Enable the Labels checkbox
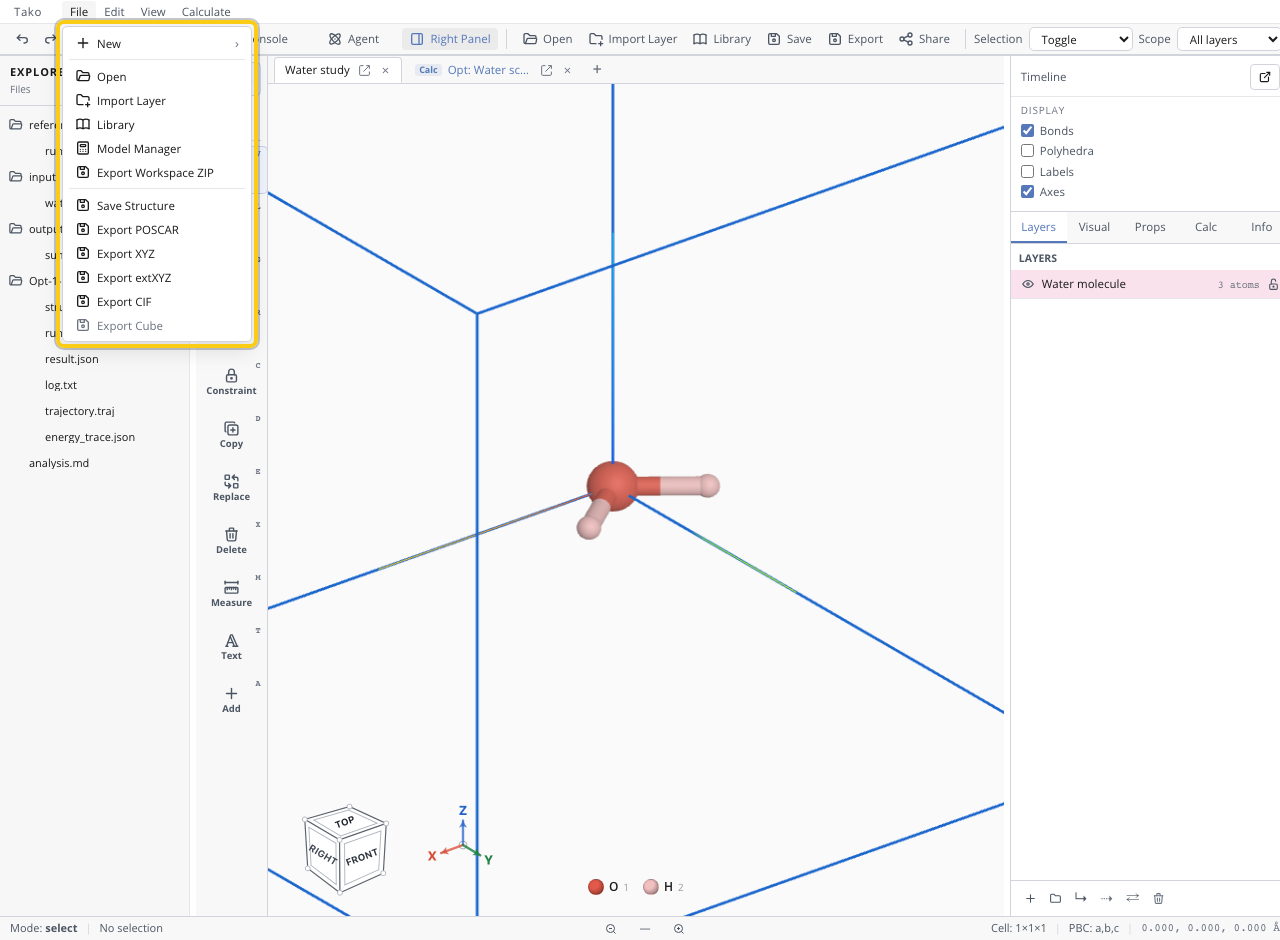This screenshot has width=1280, height=940. [1027, 172]
